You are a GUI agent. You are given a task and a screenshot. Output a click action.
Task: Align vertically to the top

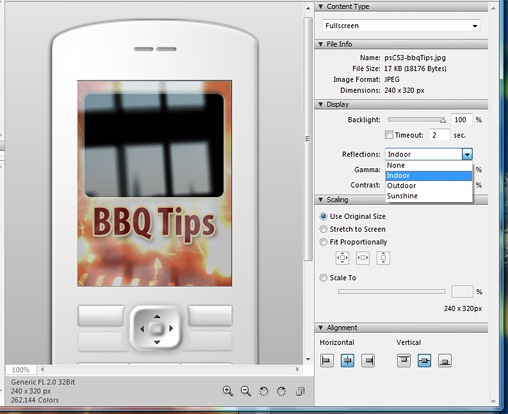[404, 361]
